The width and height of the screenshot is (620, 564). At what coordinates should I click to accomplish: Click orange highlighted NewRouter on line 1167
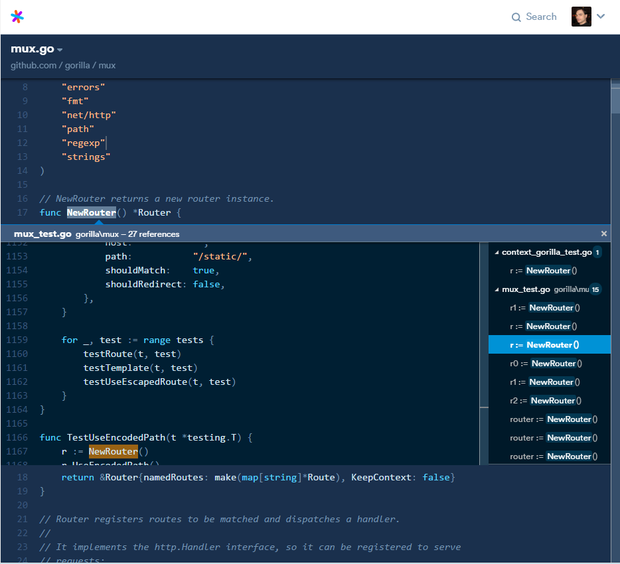point(113,452)
